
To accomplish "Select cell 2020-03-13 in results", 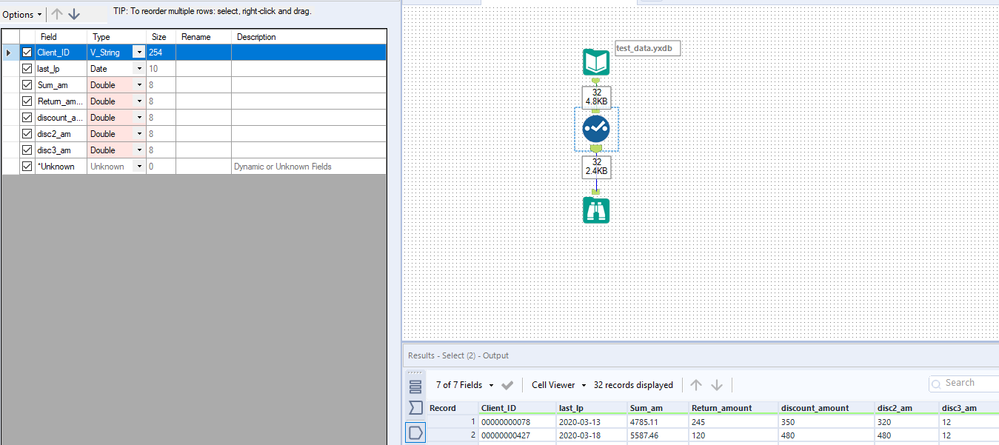I will coord(590,422).
